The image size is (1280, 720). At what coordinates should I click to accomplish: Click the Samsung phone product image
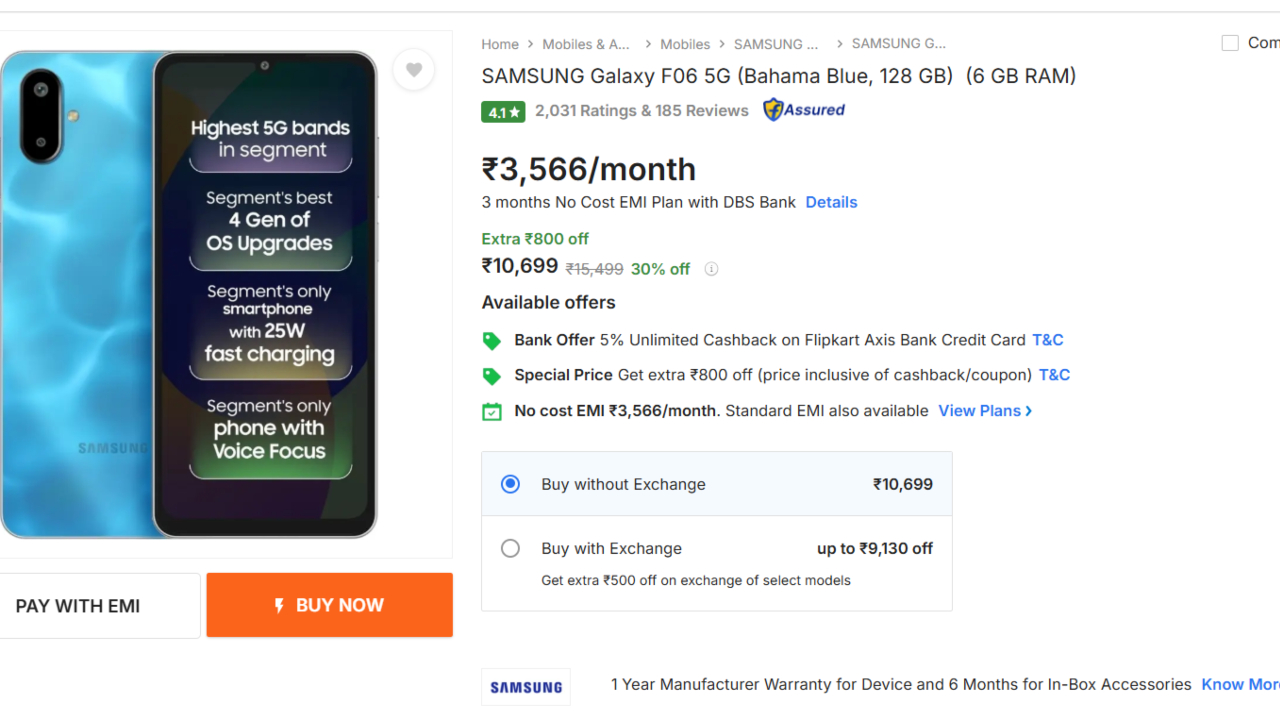[x=190, y=295]
